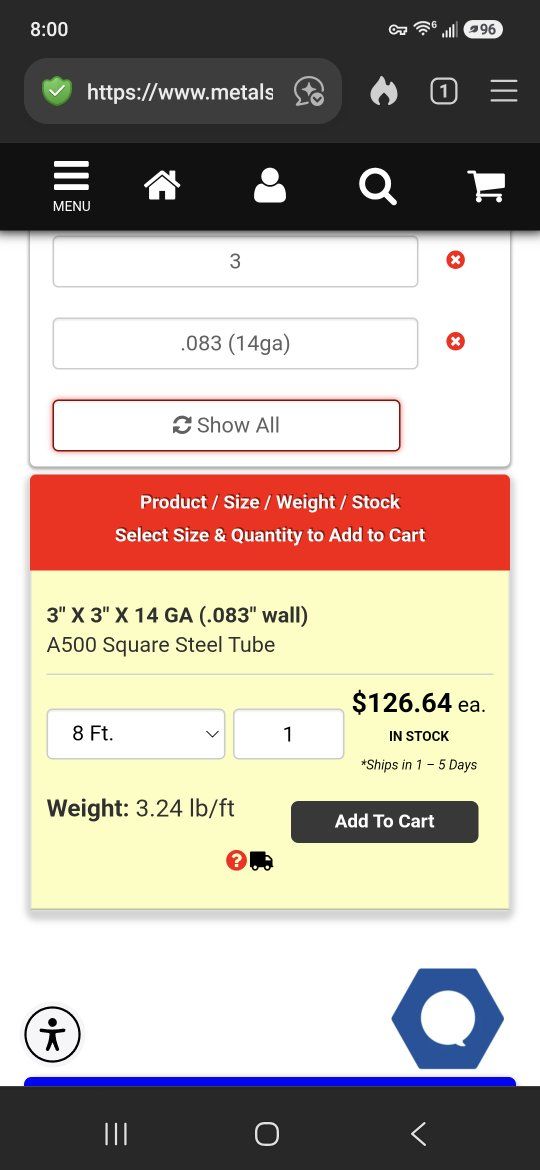Open the accessibility options button
The image size is (540, 1170).
point(52,1035)
